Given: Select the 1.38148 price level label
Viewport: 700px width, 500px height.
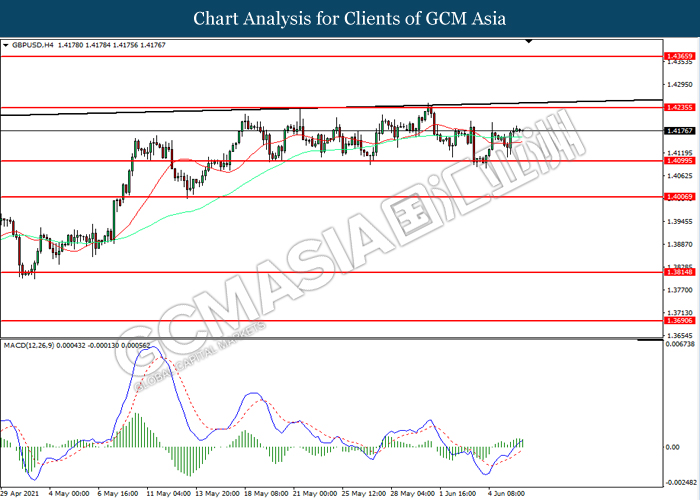Looking at the screenshot, I should pyautogui.click(x=679, y=272).
